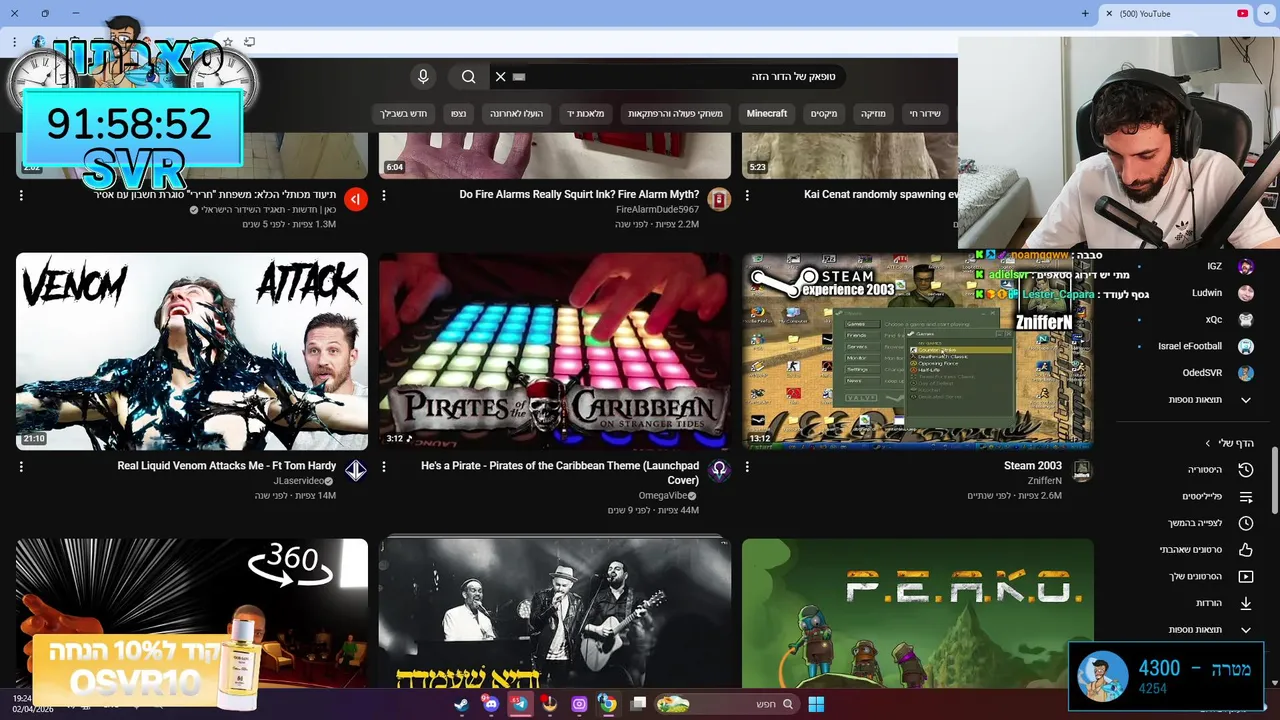The image size is (1280, 720).
Task: Click the FireAlarmDude5967 channel avatar
Action: pos(718,199)
